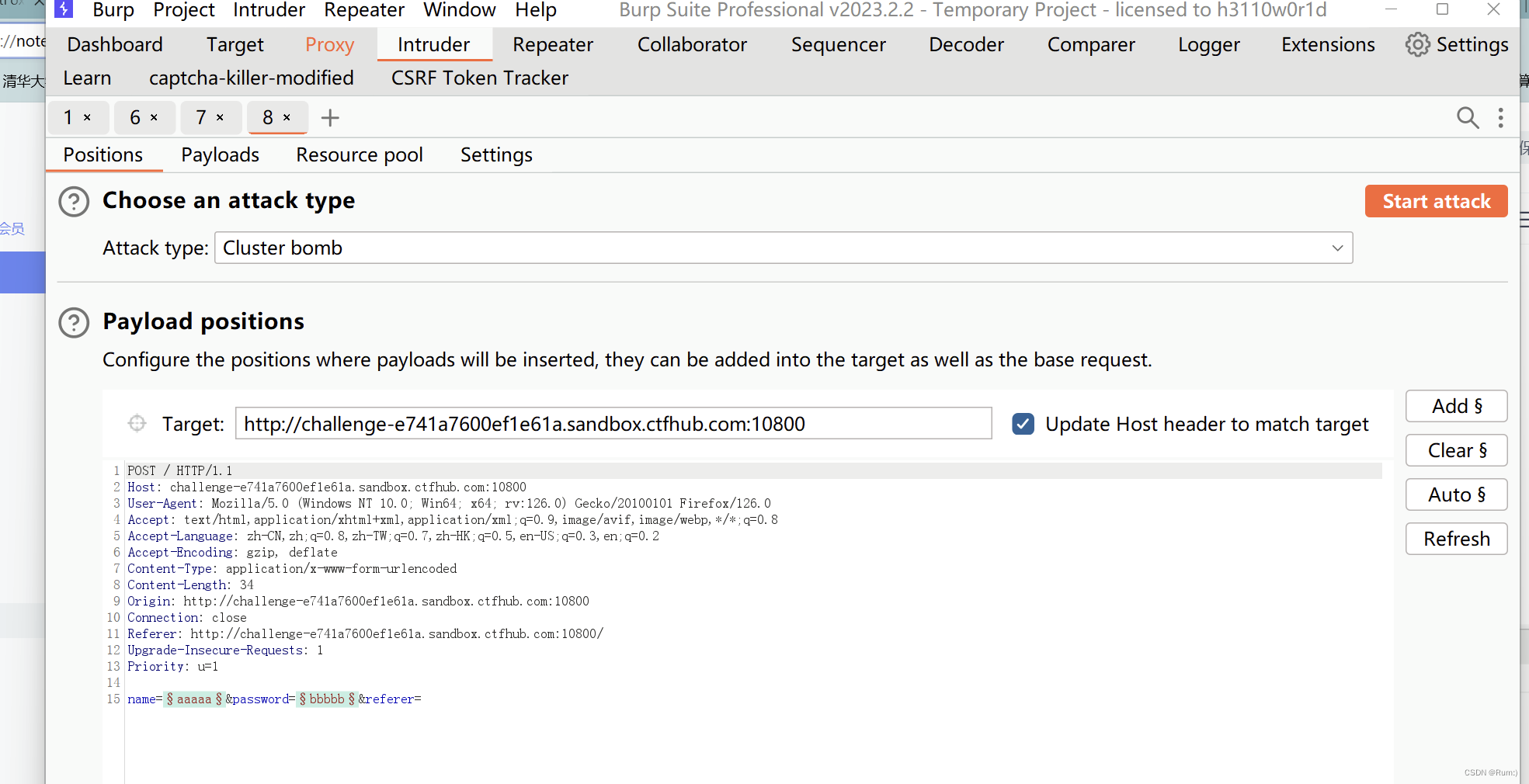Click the Origin header line
This screenshot has height=784, width=1529.
[358, 601]
